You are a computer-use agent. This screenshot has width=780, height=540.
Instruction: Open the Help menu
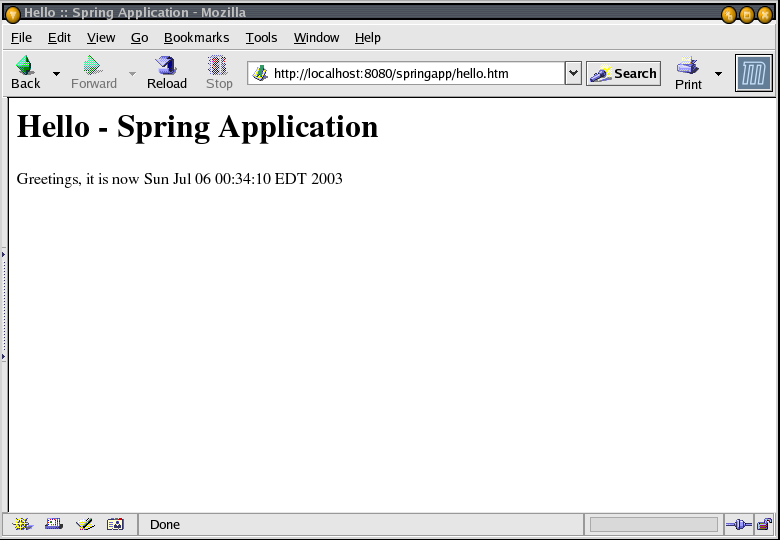click(368, 38)
